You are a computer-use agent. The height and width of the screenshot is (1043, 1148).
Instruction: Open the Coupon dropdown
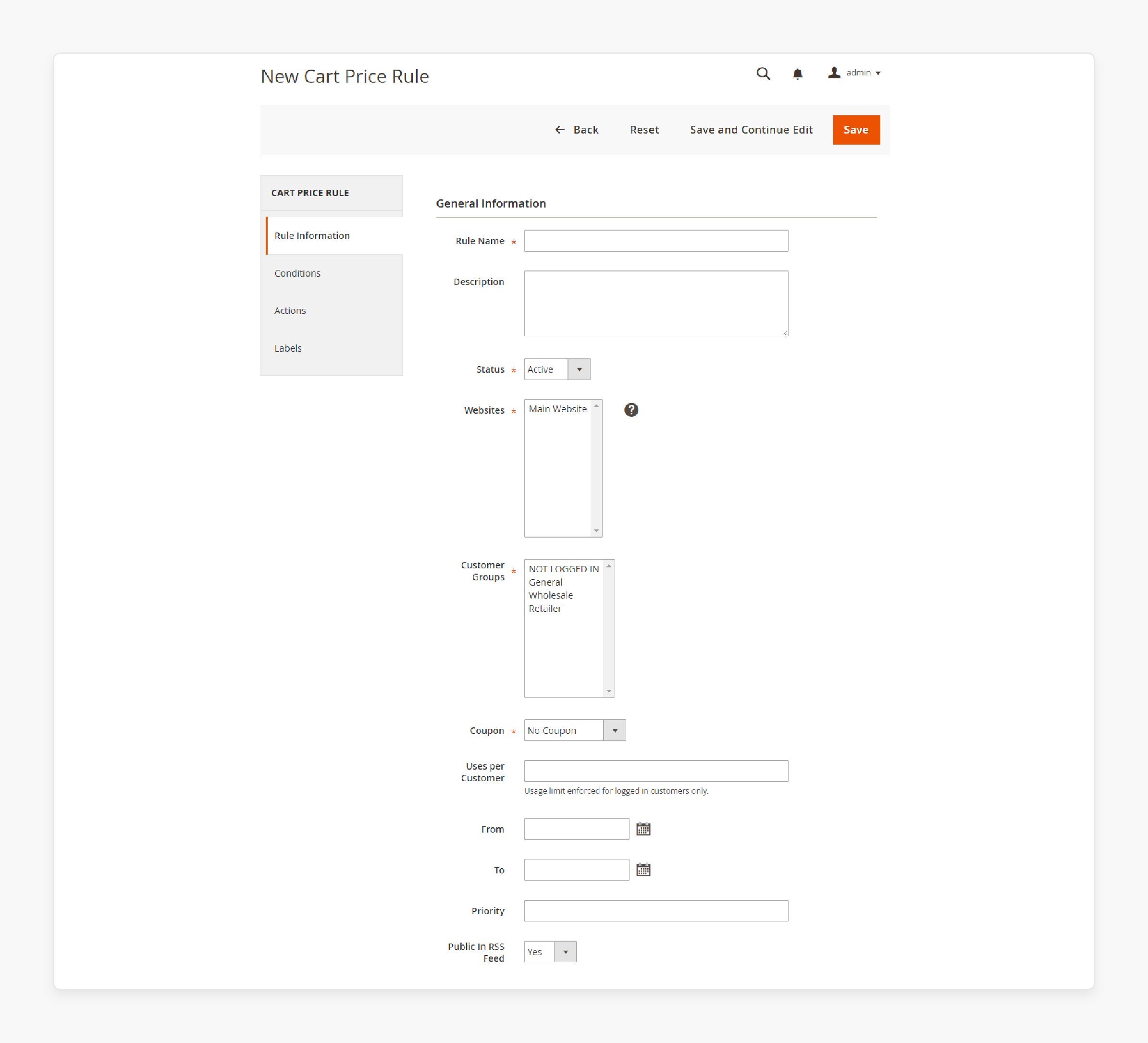tap(615, 730)
